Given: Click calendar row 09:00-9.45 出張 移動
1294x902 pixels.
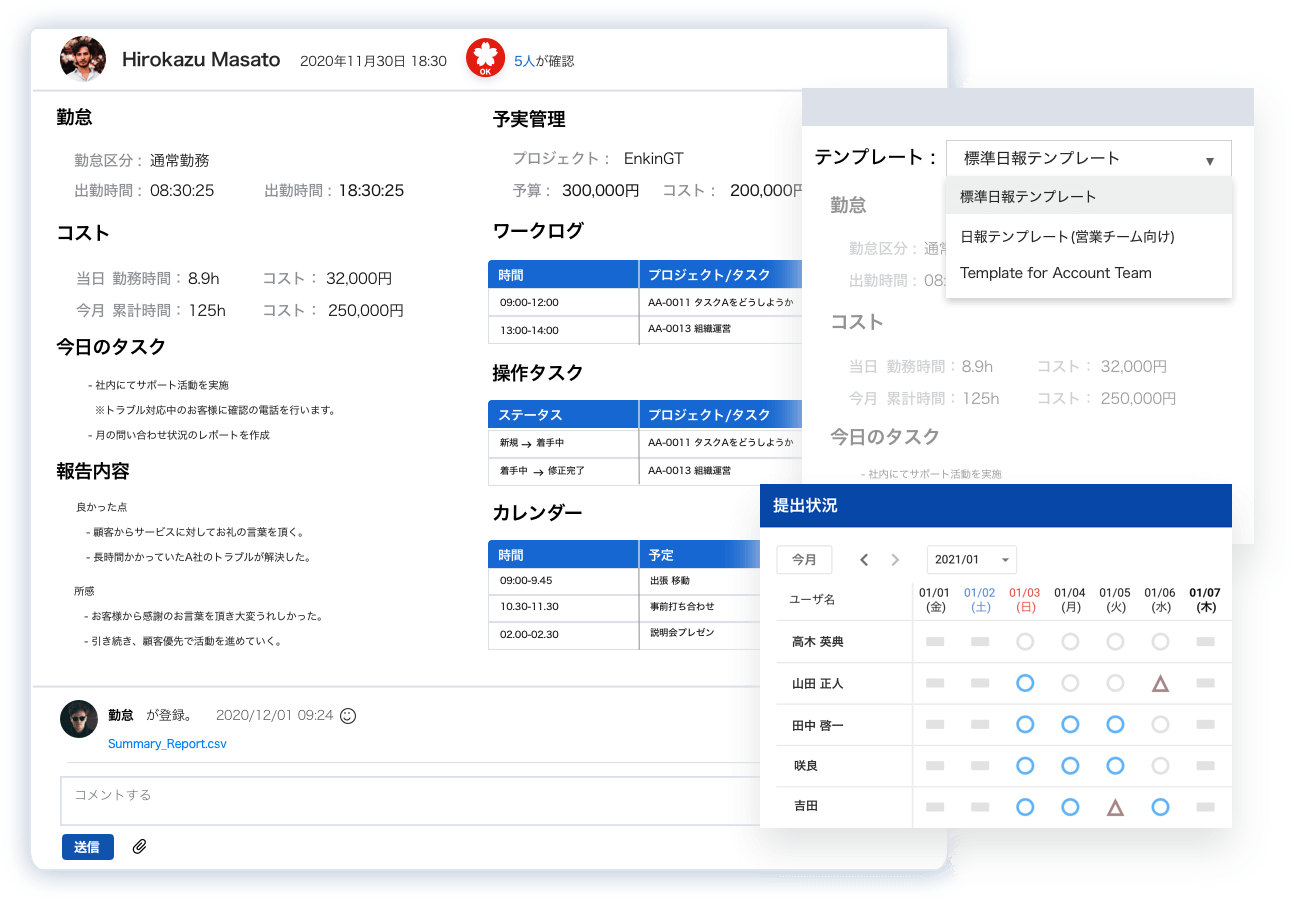Looking at the screenshot, I should coord(624,581).
